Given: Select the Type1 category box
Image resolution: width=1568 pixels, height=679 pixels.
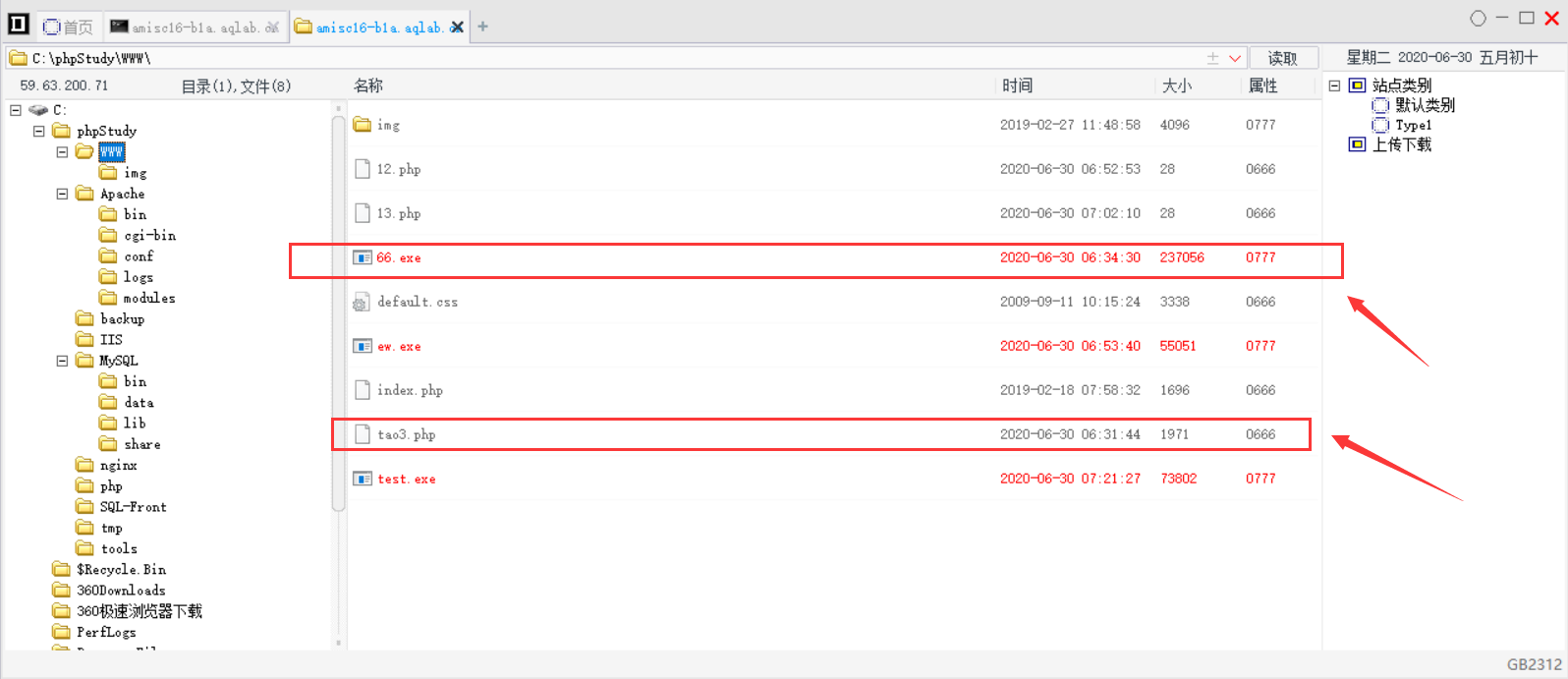Looking at the screenshot, I should click(x=1380, y=125).
